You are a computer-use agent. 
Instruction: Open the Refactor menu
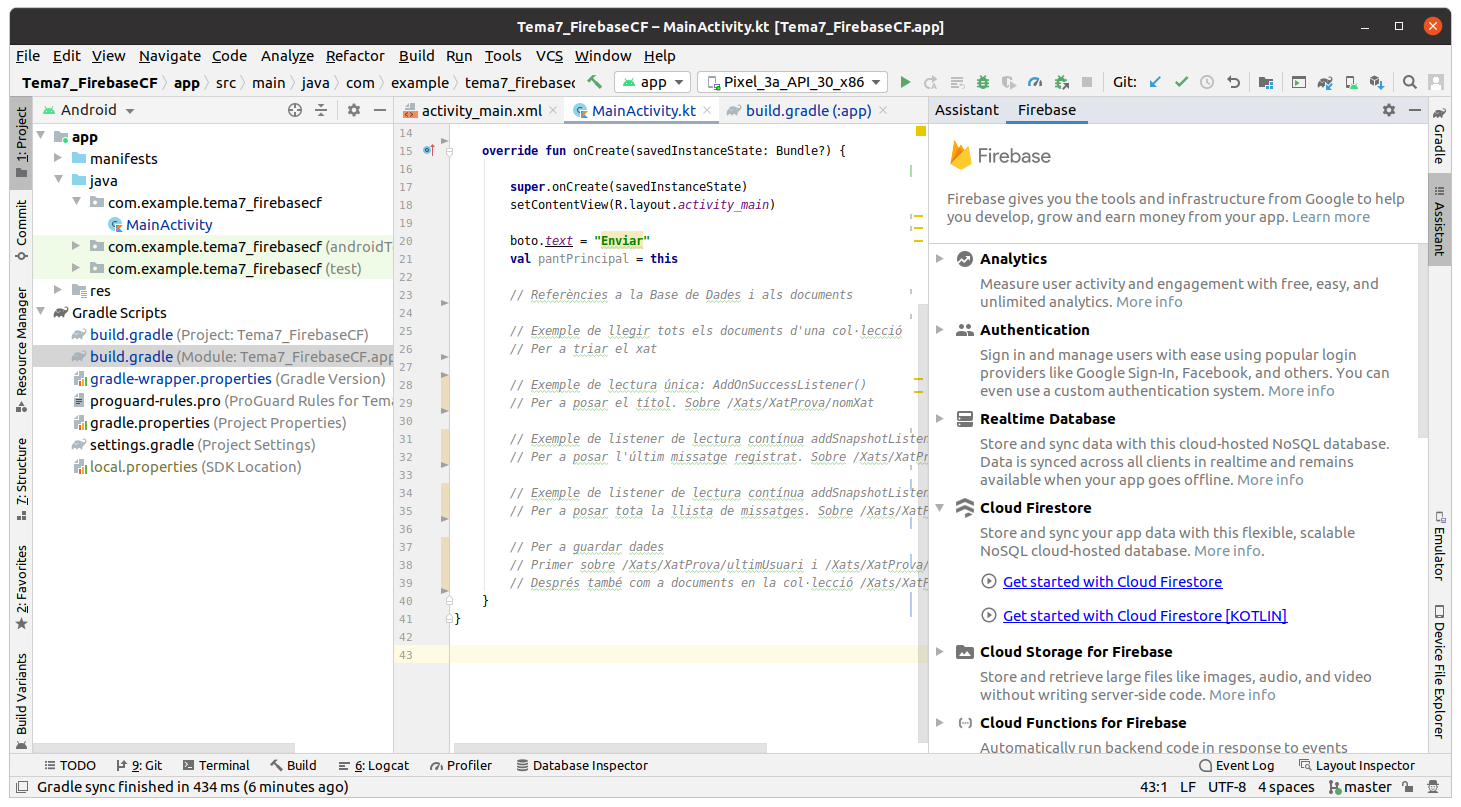(x=355, y=56)
